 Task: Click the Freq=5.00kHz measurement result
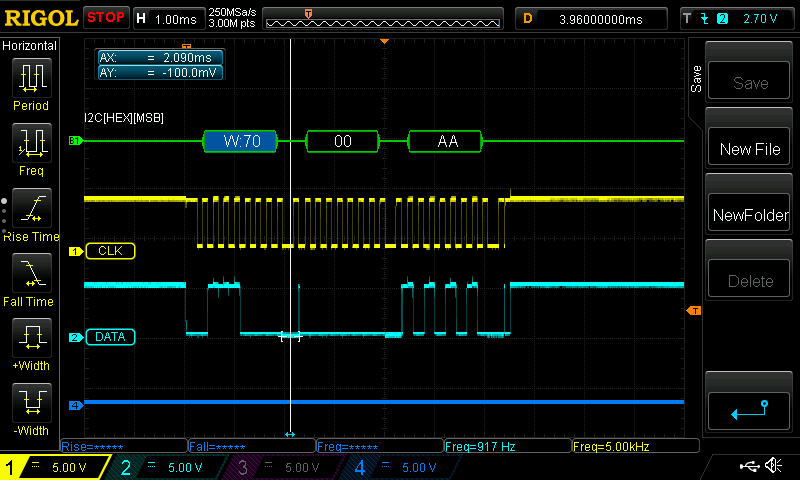click(636, 446)
